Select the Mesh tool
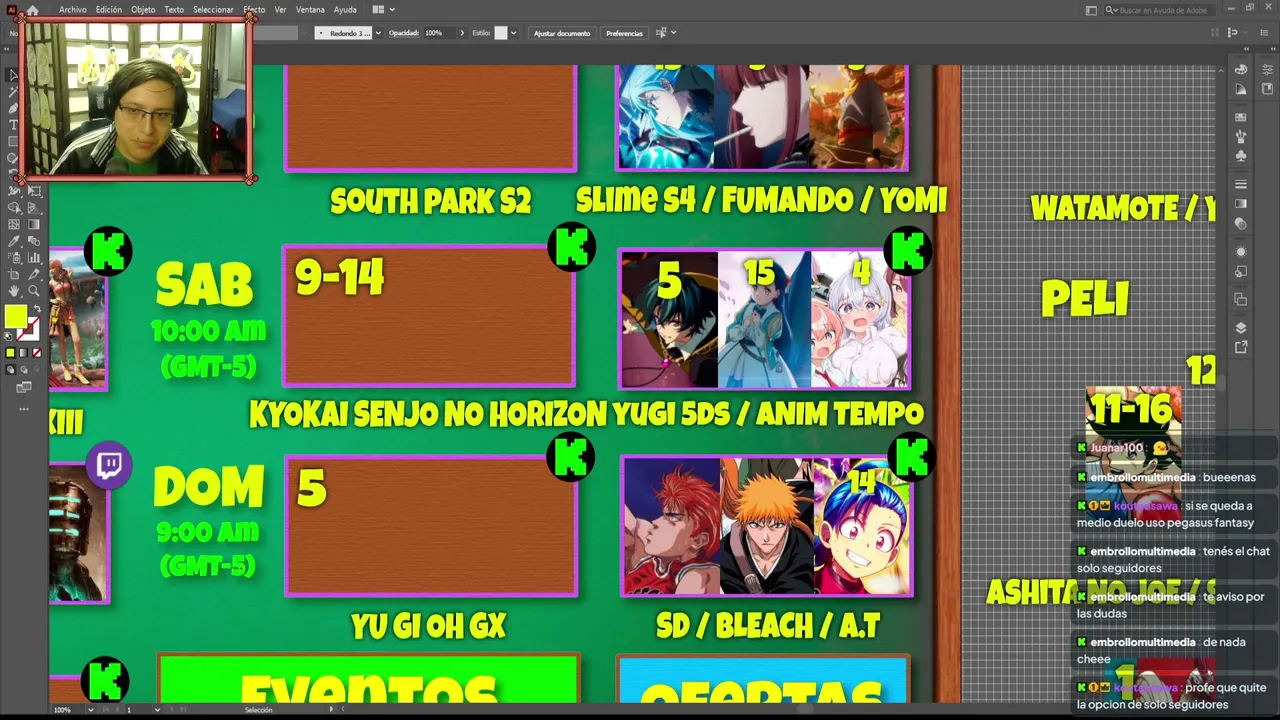The image size is (1280, 720). 14,225
